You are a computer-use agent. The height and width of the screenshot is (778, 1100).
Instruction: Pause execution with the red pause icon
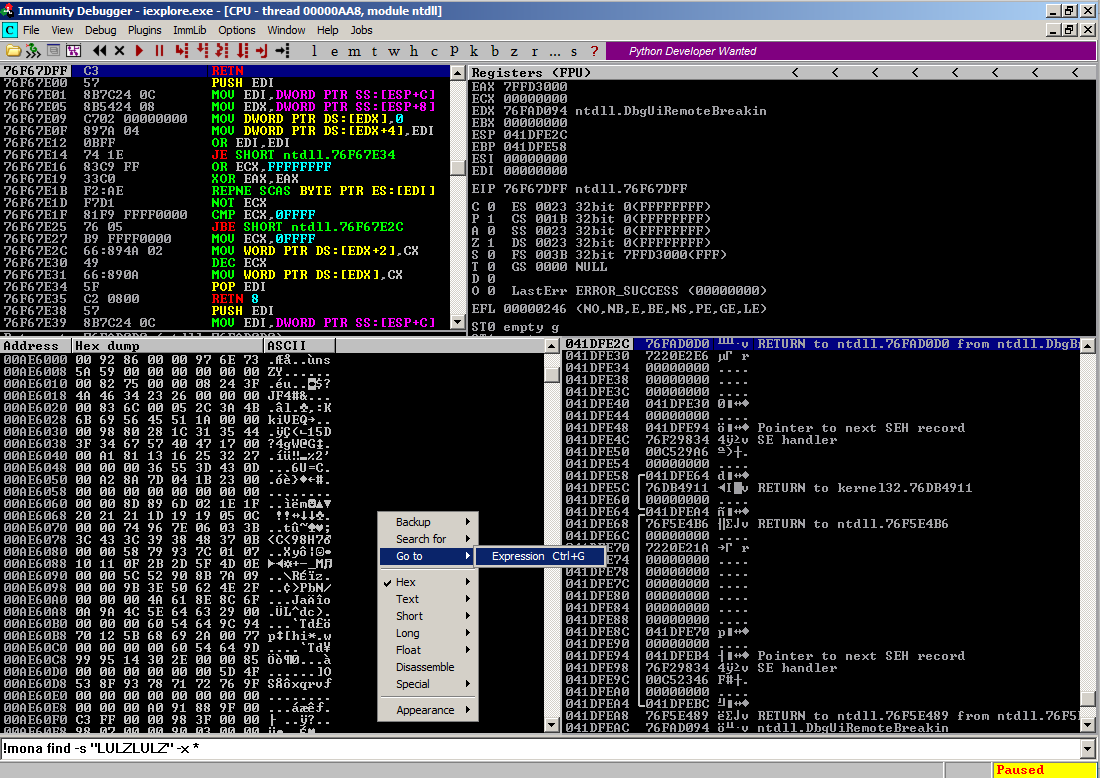coord(158,50)
